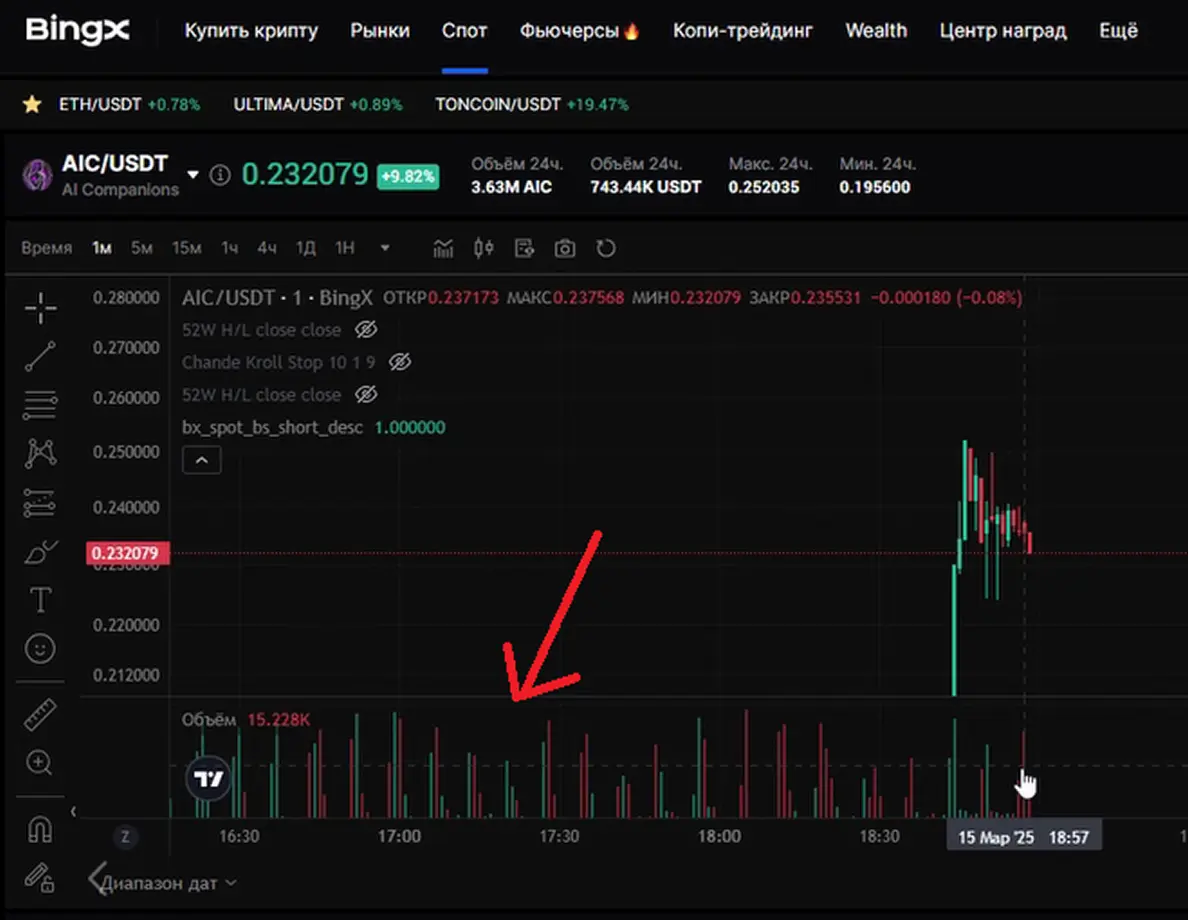Open the Фьючерсы menu item
This screenshot has width=1188, height=920.
pos(579,31)
